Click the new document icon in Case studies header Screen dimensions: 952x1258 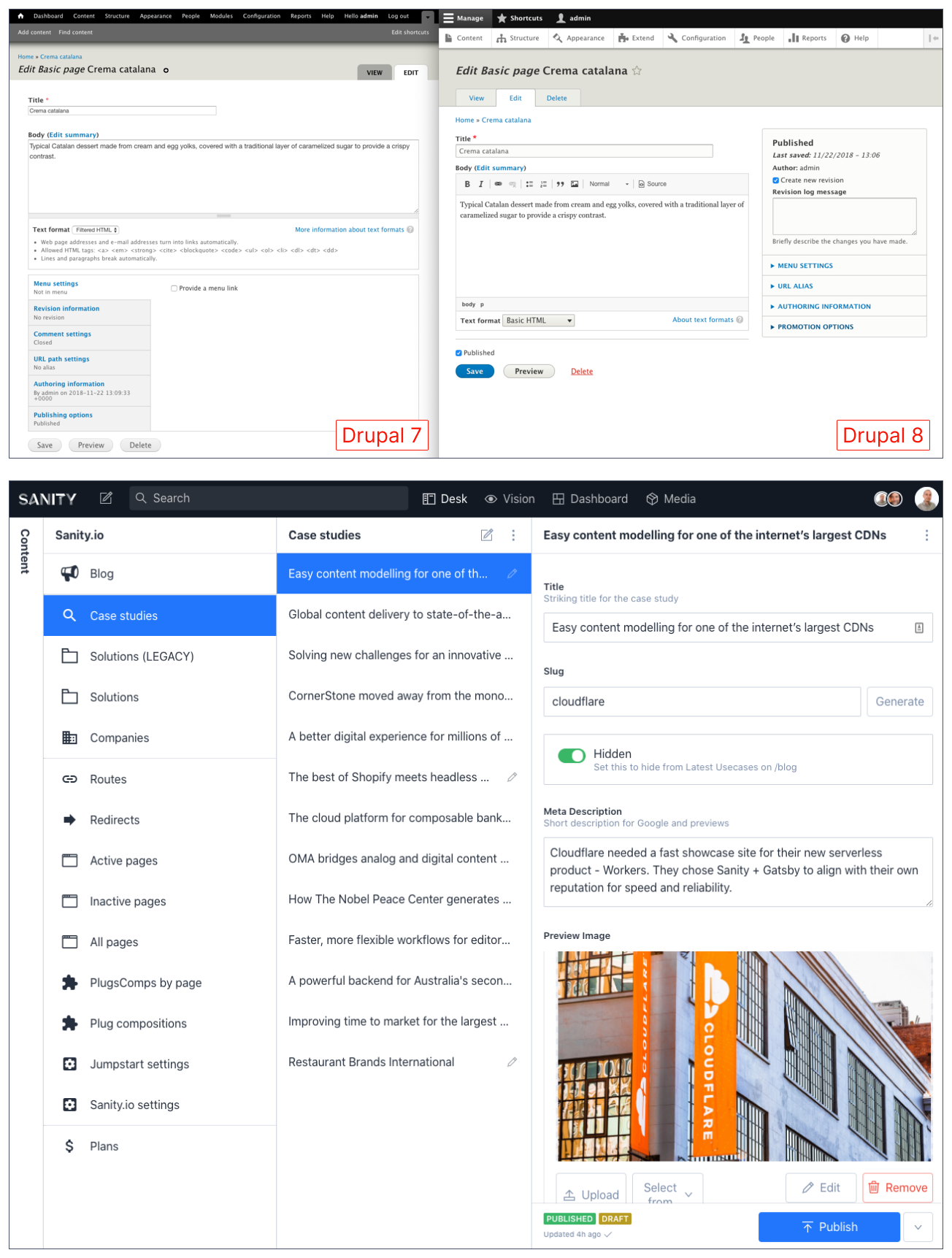click(487, 535)
